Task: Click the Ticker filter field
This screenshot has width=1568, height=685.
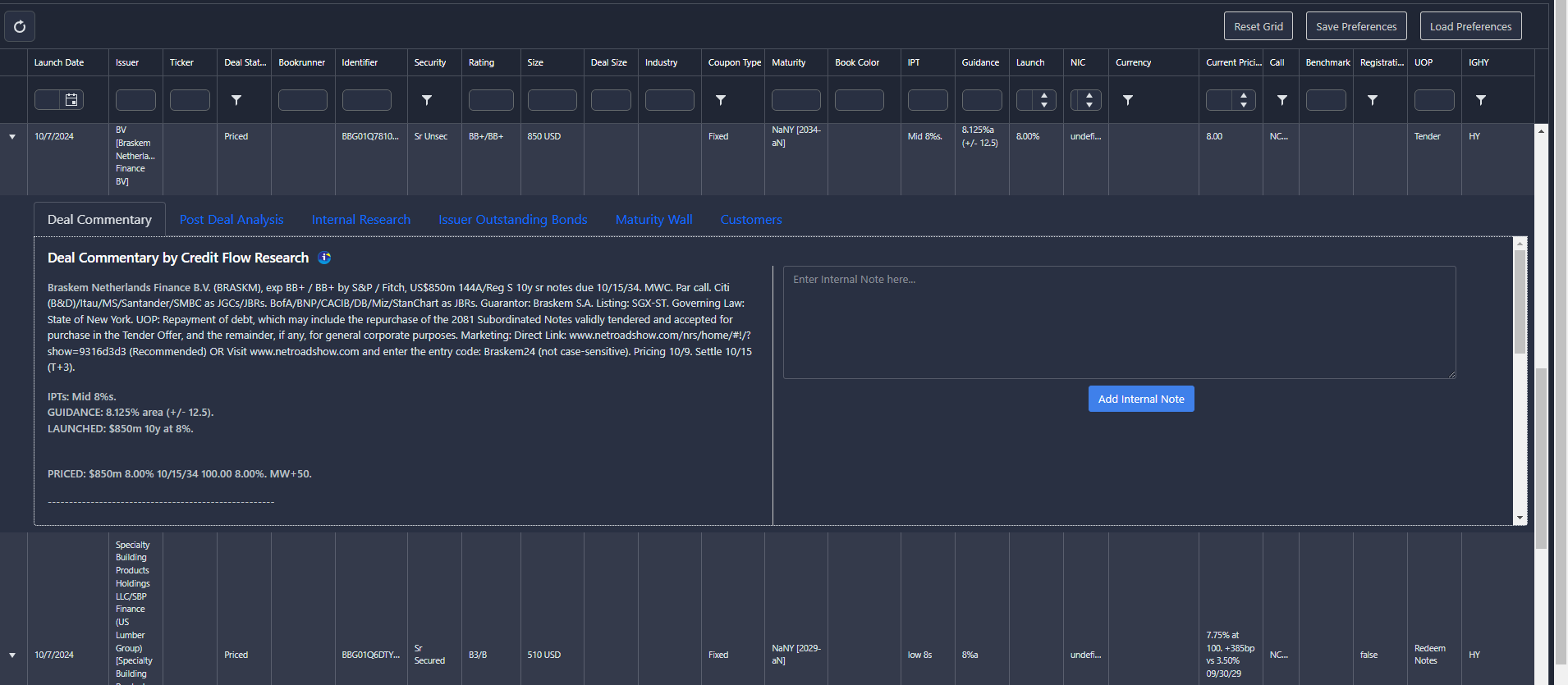Action: click(x=190, y=100)
